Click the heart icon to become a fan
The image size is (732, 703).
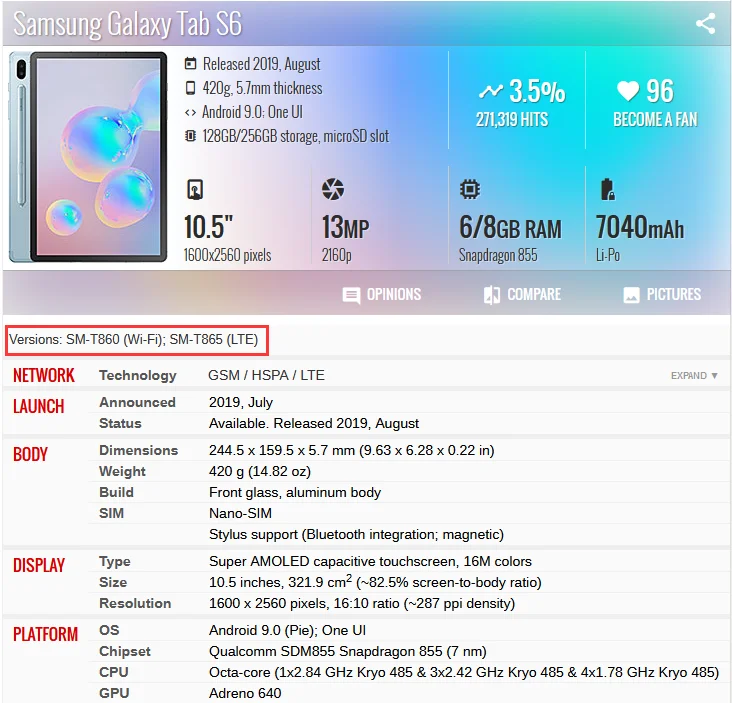[x=627, y=91]
